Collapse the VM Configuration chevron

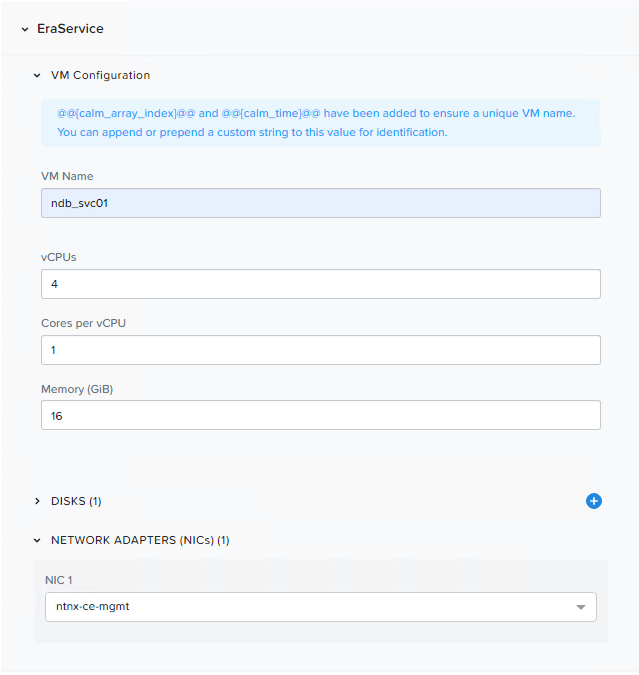[x=38, y=75]
